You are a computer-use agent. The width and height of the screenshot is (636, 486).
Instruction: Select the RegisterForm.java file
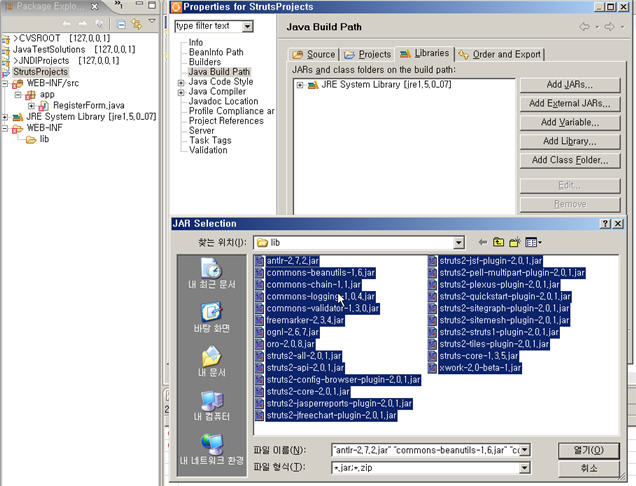(89, 106)
